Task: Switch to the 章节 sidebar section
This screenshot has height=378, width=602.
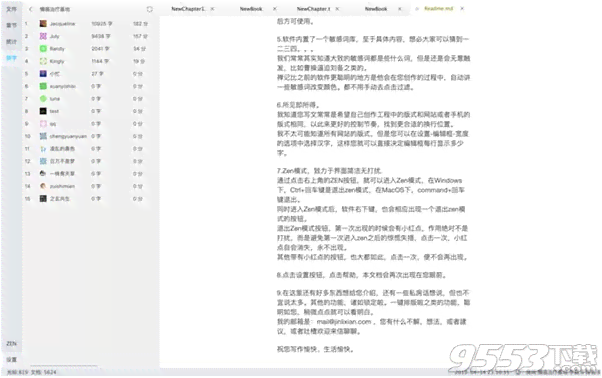Action: coord(12,25)
